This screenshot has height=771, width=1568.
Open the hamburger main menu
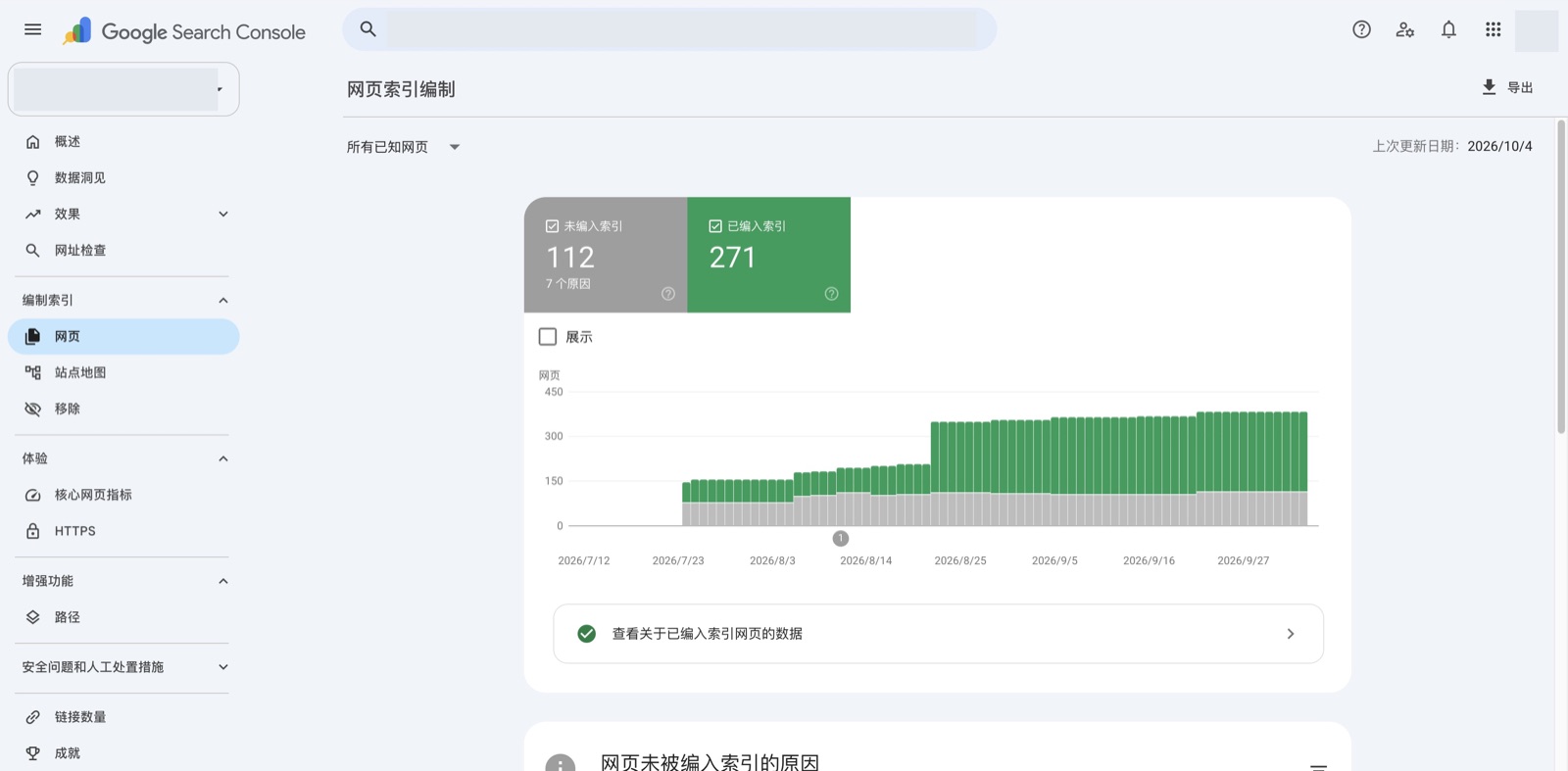coord(32,29)
